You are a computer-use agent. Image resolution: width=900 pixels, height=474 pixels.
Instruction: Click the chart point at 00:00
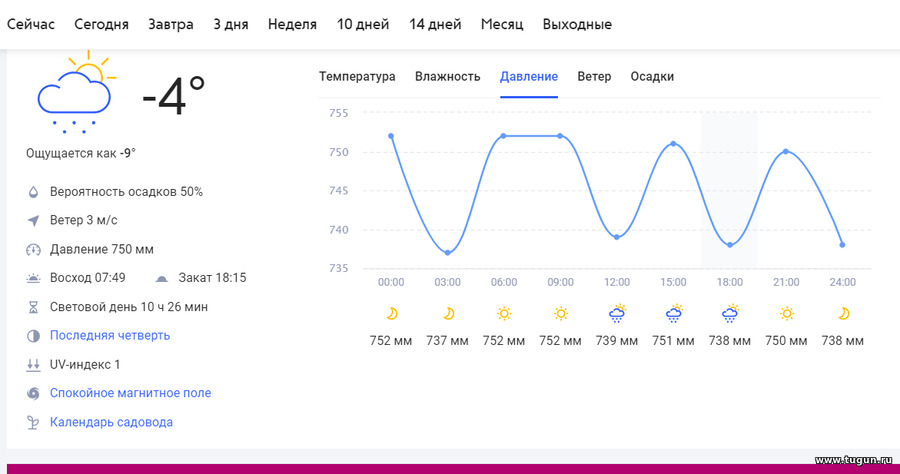point(391,136)
